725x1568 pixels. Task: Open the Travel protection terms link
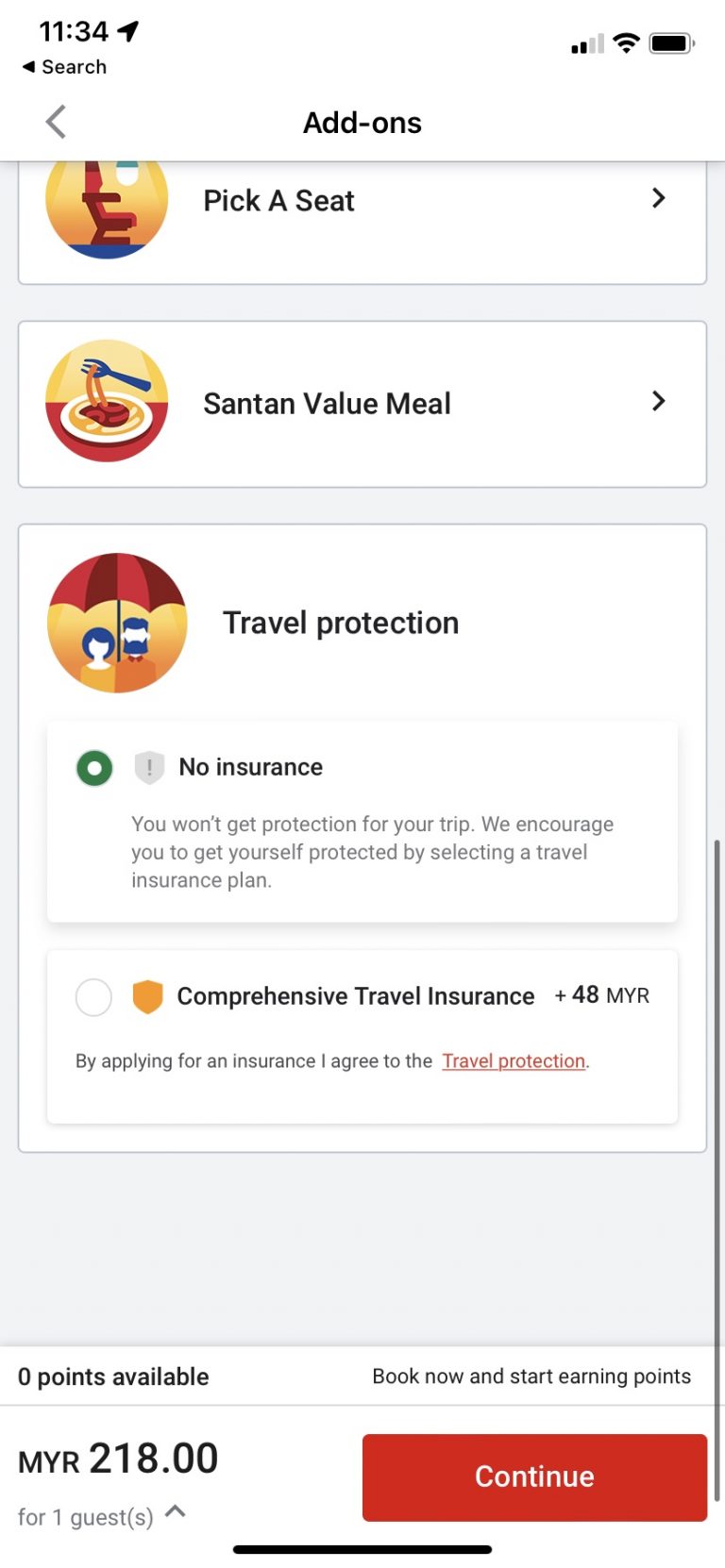(x=513, y=1060)
